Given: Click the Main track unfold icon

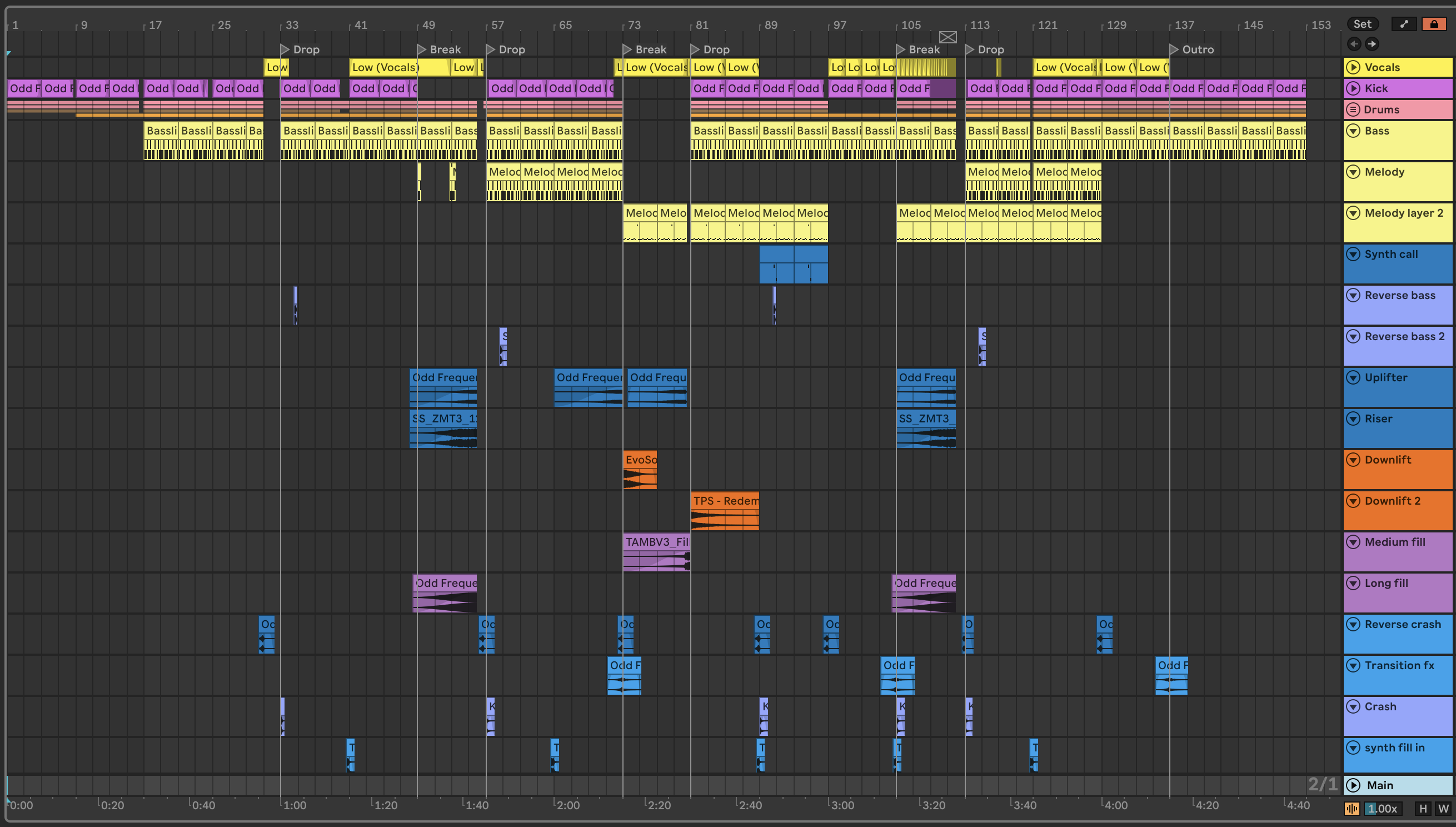Looking at the screenshot, I should tap(1353, 785).
